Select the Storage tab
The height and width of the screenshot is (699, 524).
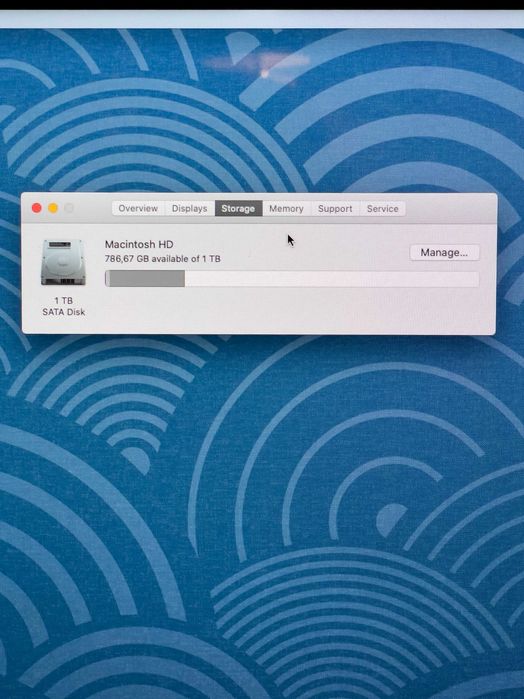click(238, 208)
